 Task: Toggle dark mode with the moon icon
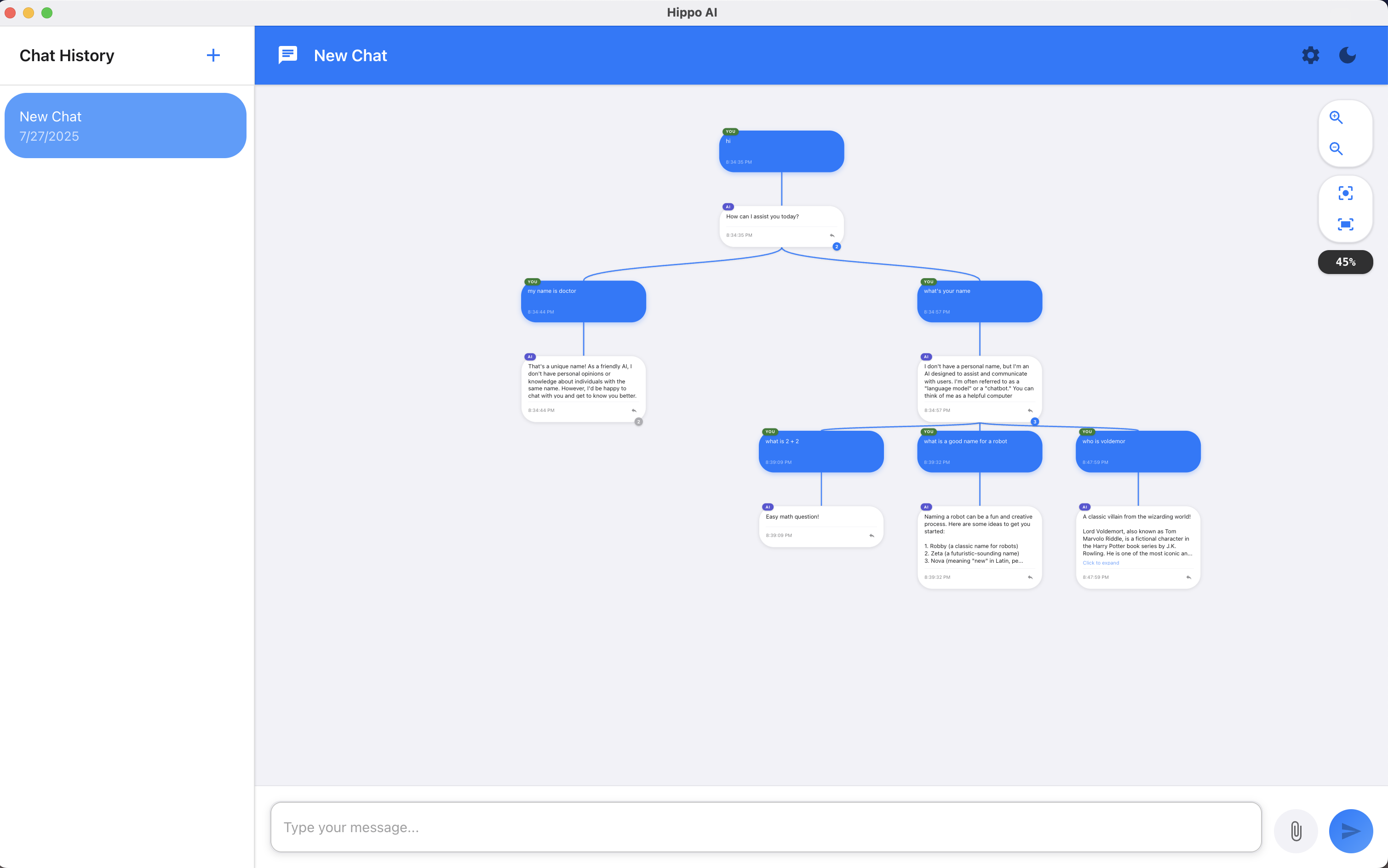(1347, 55)
